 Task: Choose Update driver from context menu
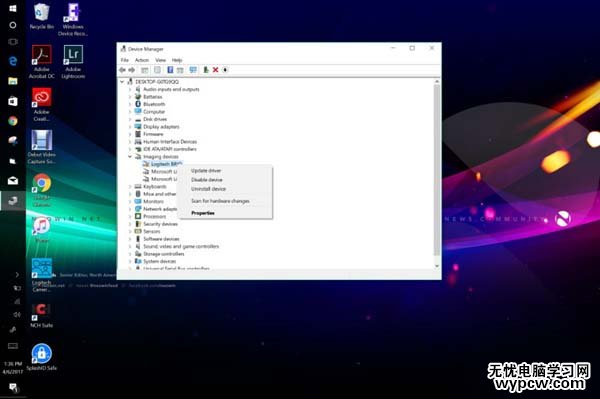pos(225,171)
